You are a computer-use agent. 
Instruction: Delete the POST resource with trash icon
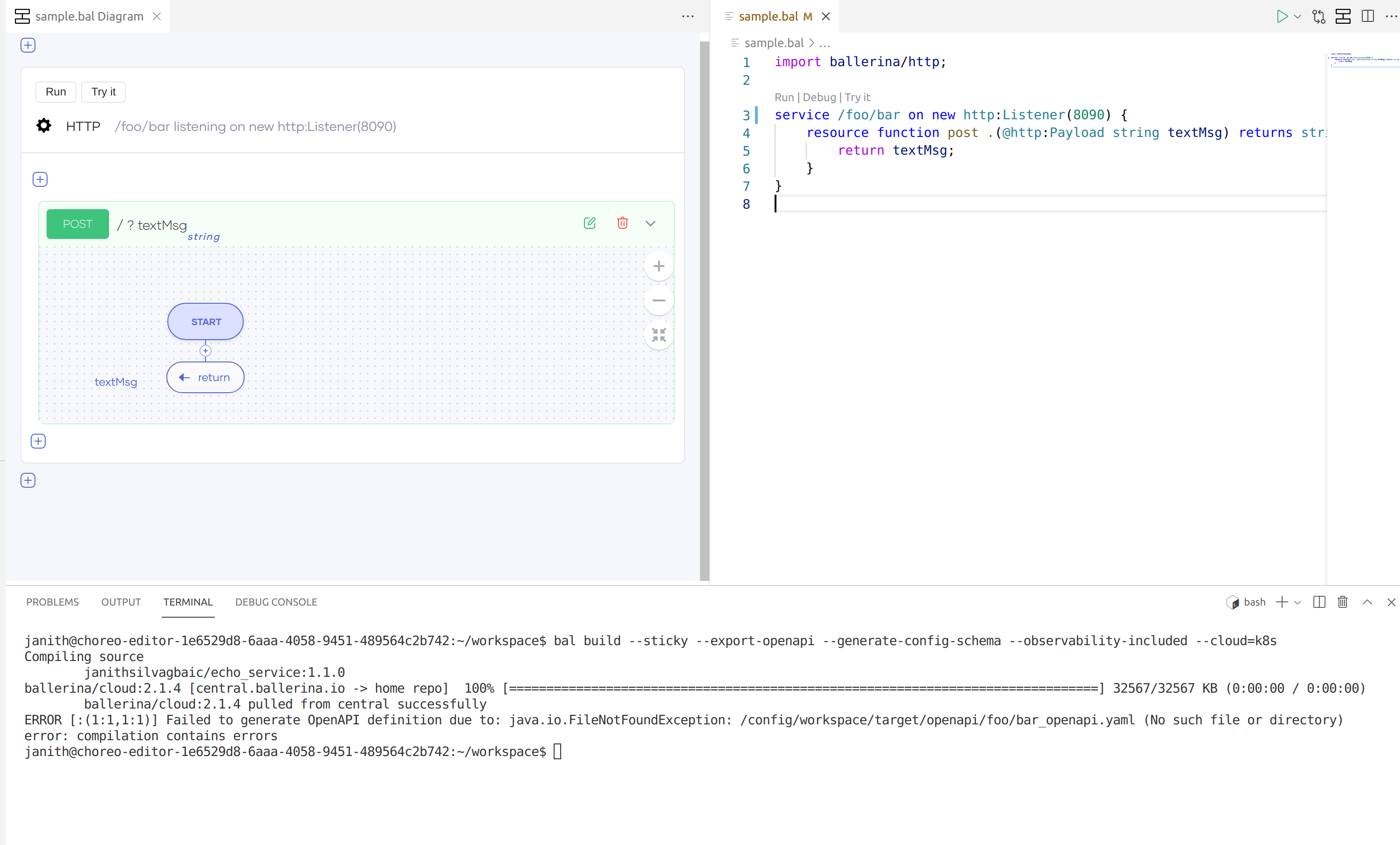[623, 223]
